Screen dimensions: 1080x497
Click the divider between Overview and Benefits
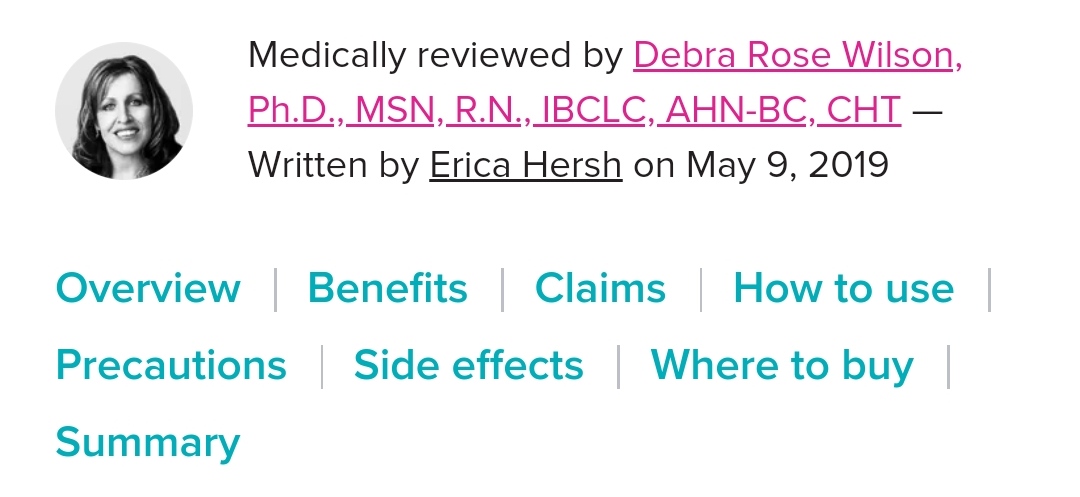[x=275, y=290]
